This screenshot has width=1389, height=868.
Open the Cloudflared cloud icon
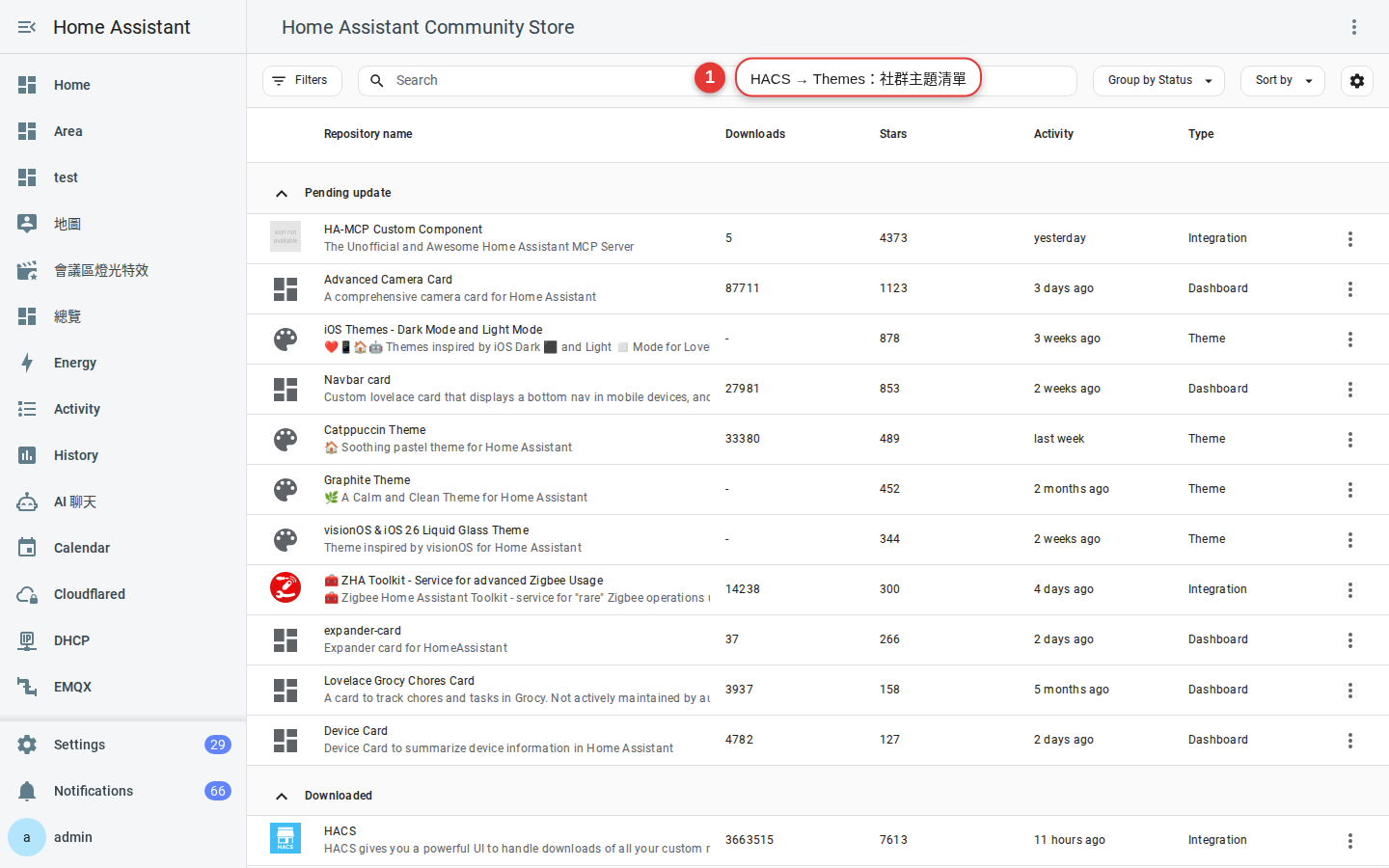27,594
